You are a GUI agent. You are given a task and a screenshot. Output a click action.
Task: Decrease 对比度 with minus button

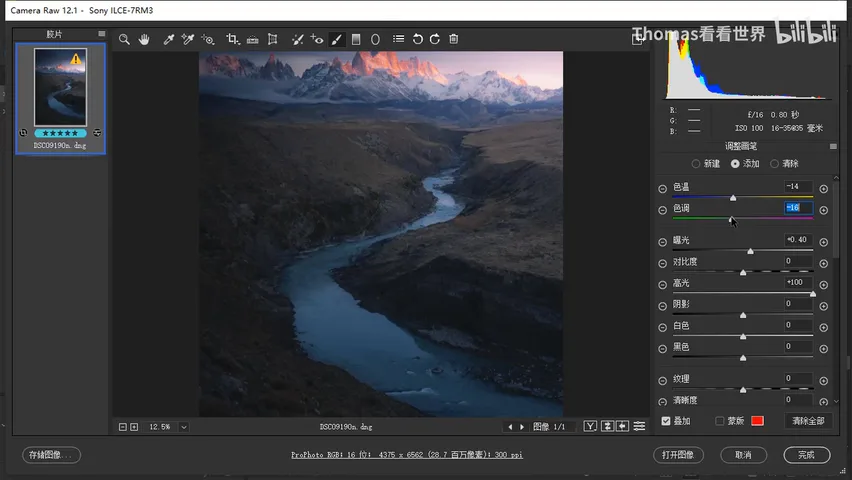(662, 263)
